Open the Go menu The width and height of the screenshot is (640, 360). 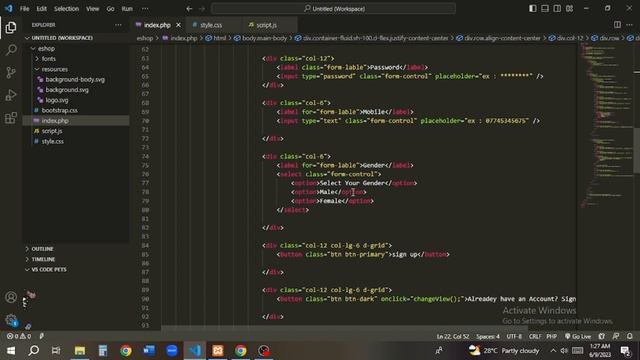[110, 9]
